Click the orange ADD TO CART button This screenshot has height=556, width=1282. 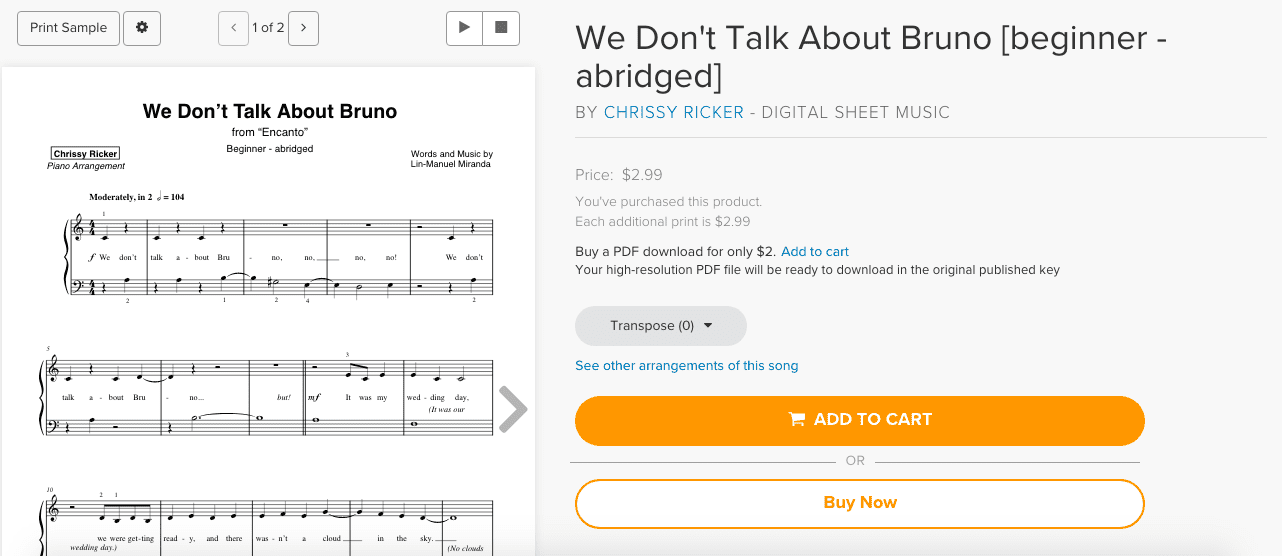click(x=860, y=420)
